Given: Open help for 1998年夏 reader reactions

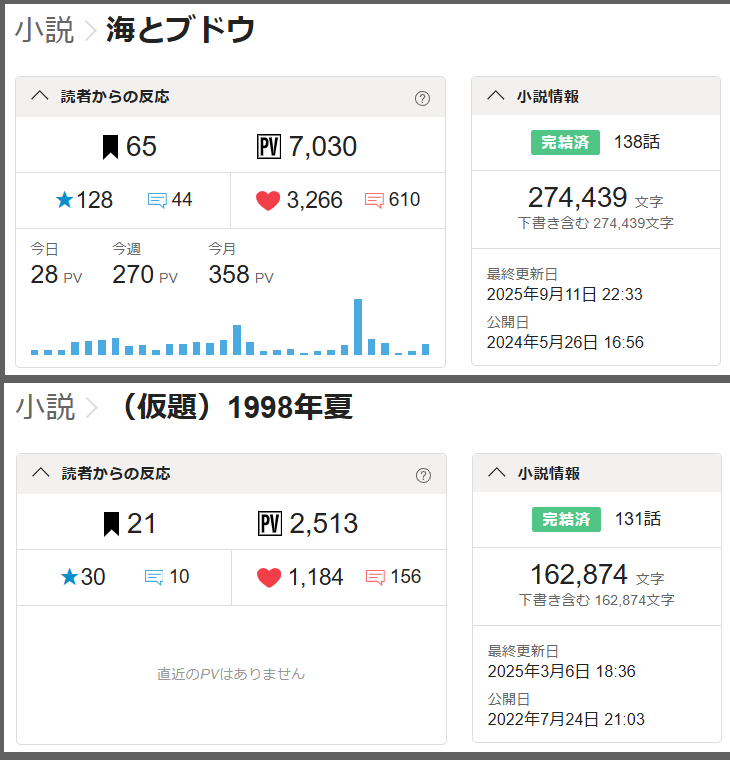Looking at the screenshot, I should pos(423,474).
